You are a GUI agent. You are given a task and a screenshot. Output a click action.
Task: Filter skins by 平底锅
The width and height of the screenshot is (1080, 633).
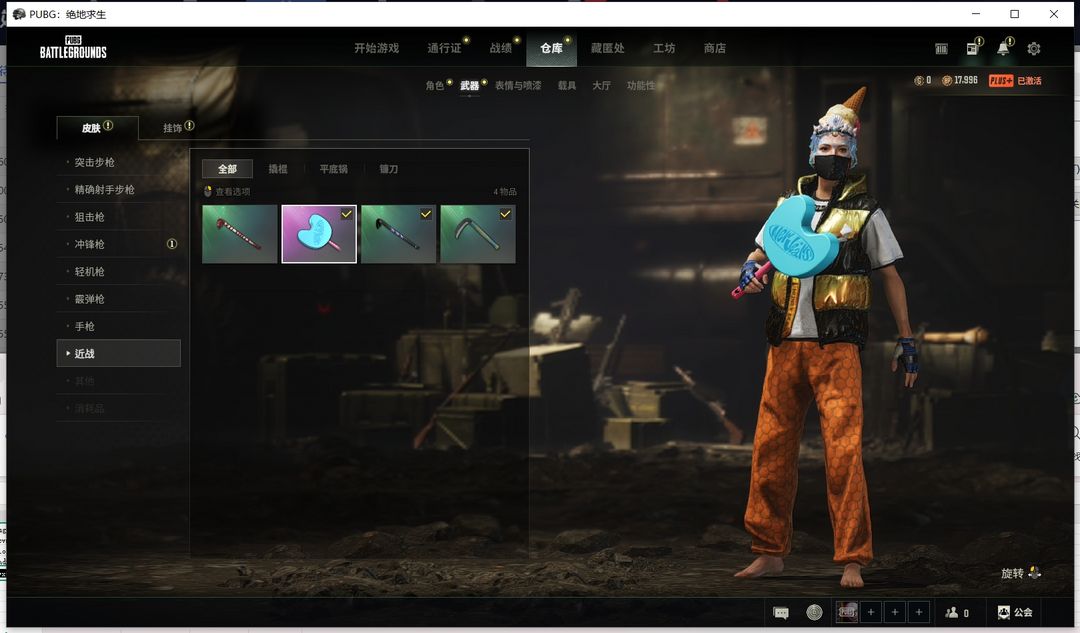[331, 169]
